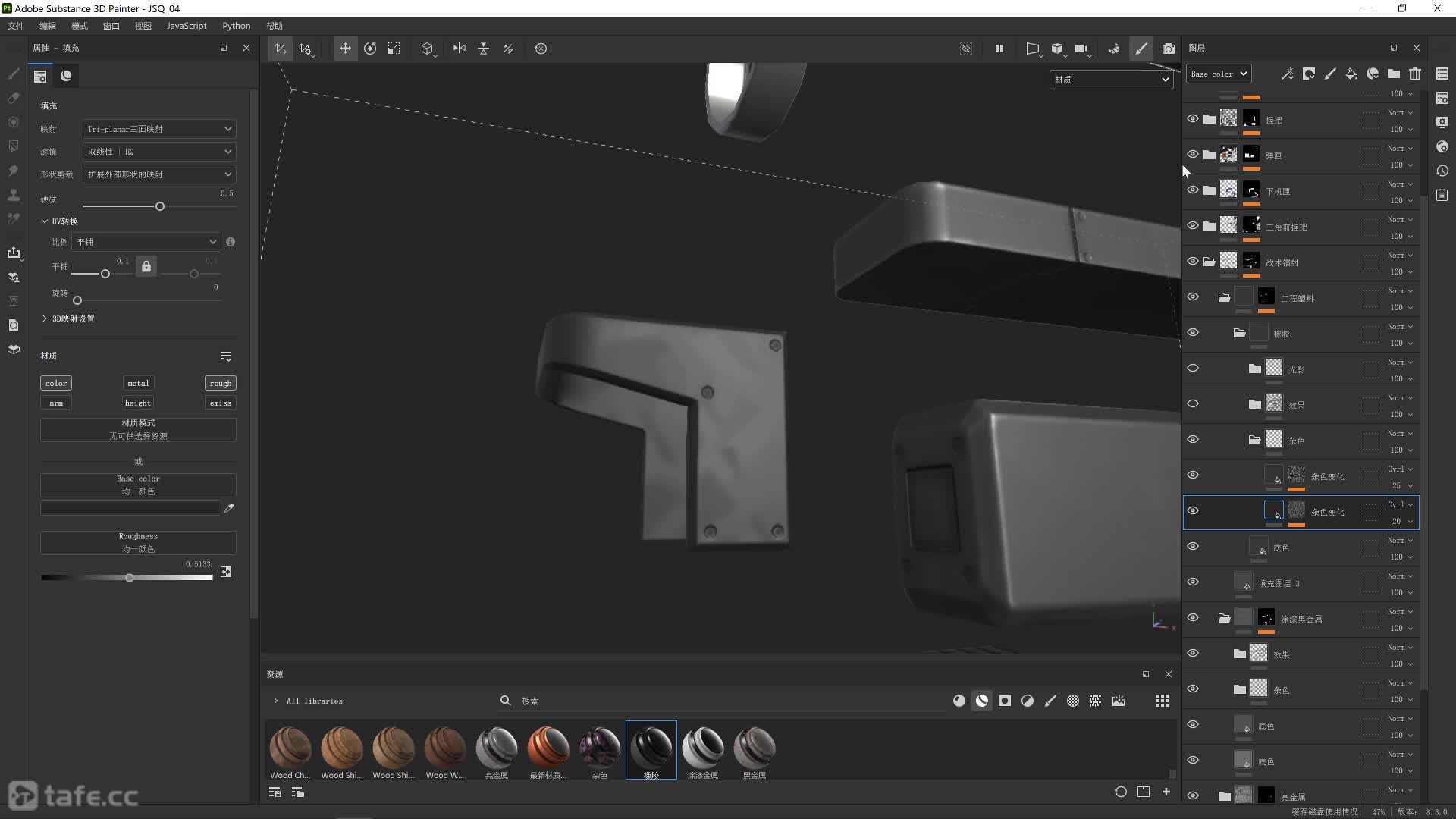Switch assets to grid view
The image size is (1456, 819).
pos(1163,701)
